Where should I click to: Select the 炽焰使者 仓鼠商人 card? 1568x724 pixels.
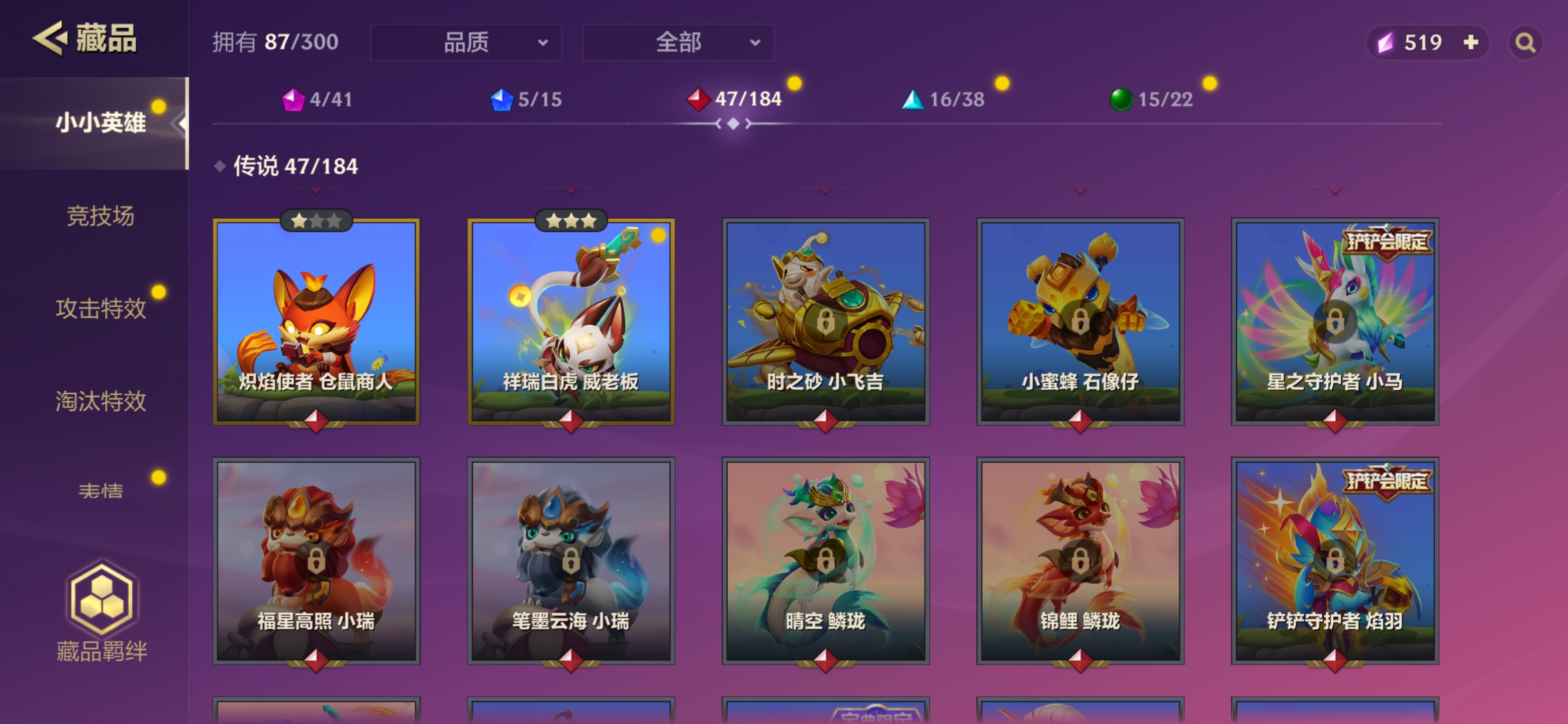[x=316, y=321]
